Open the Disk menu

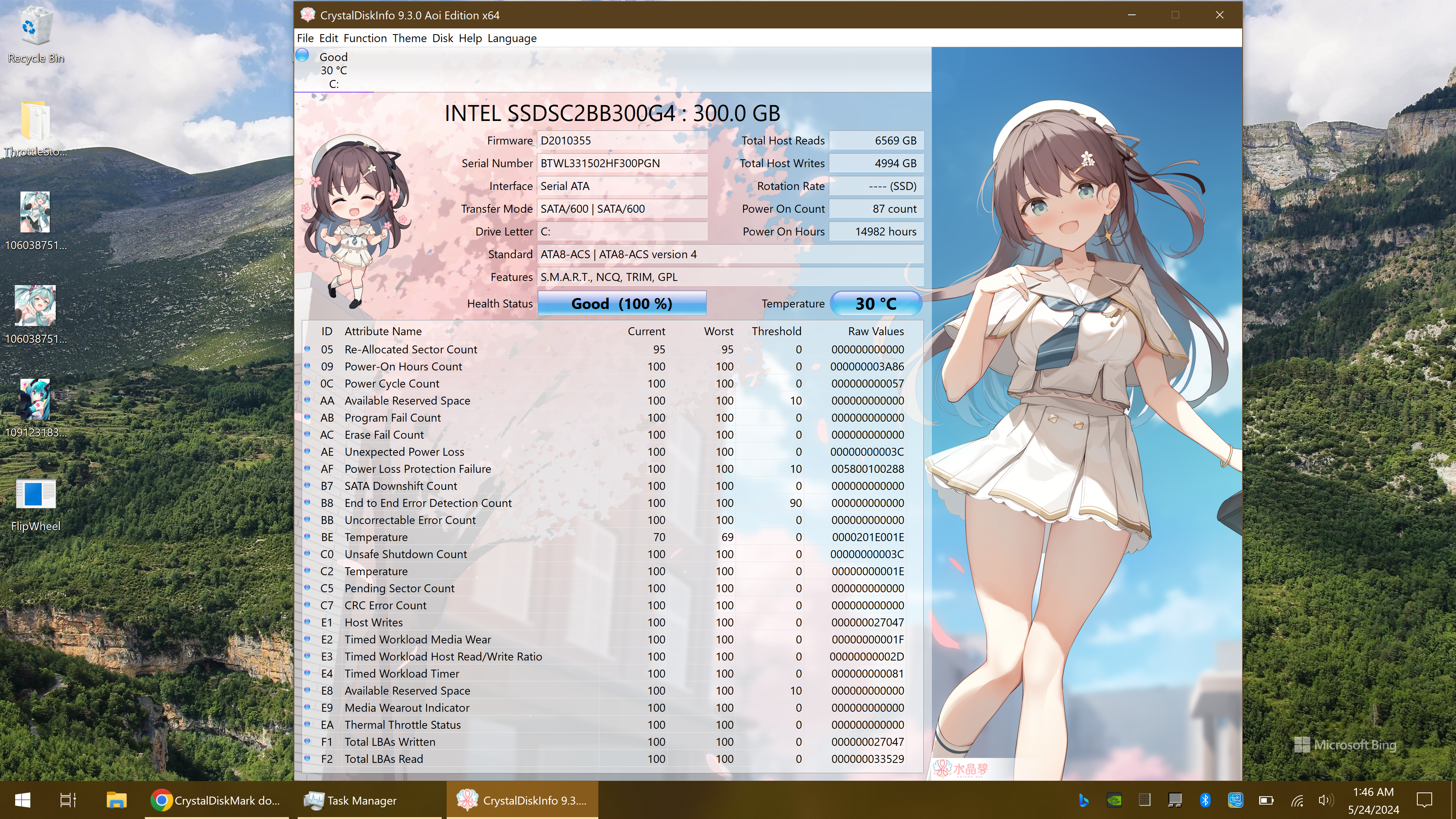(x=442, y=38)
